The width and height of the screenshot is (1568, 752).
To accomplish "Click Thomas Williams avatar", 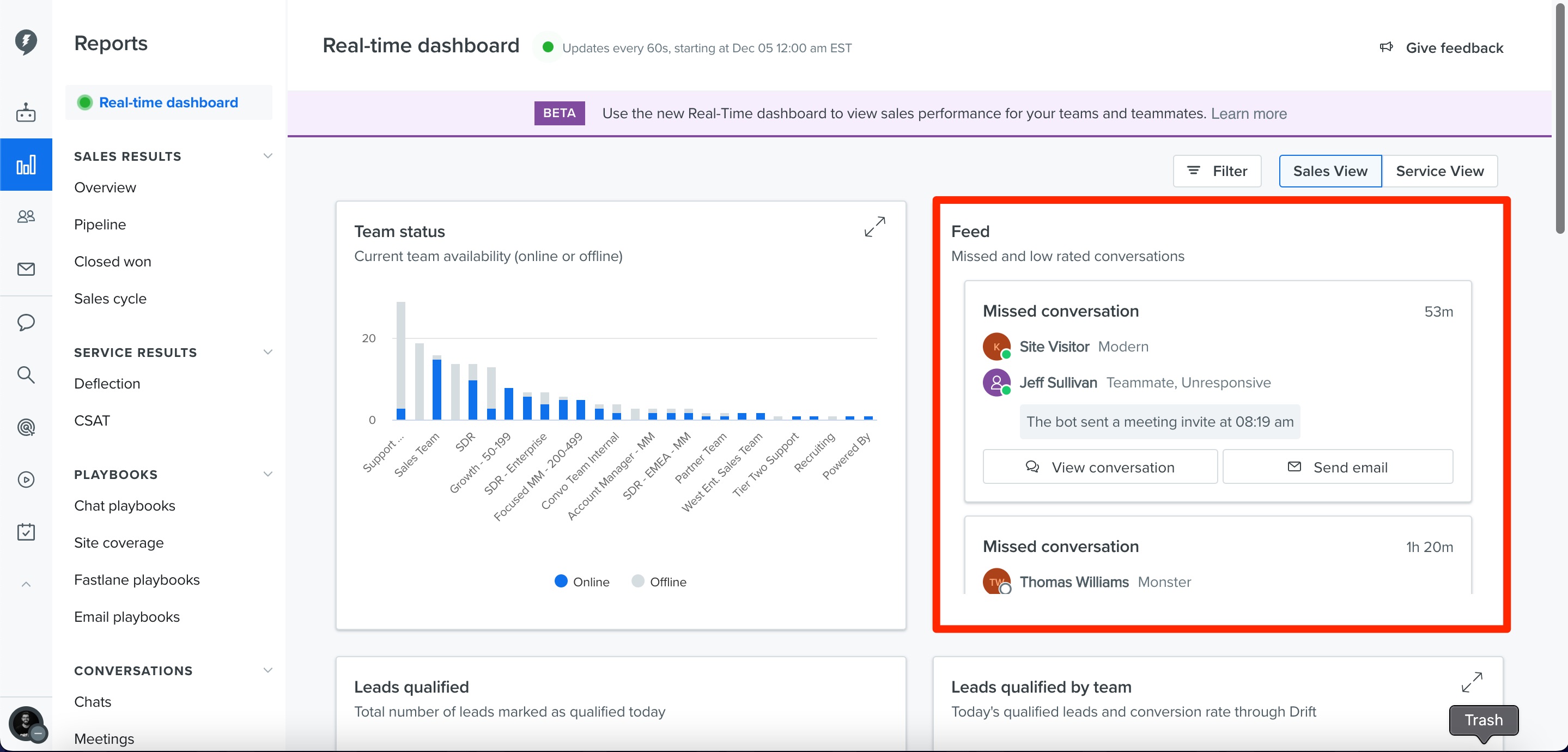I will point(996,581).
